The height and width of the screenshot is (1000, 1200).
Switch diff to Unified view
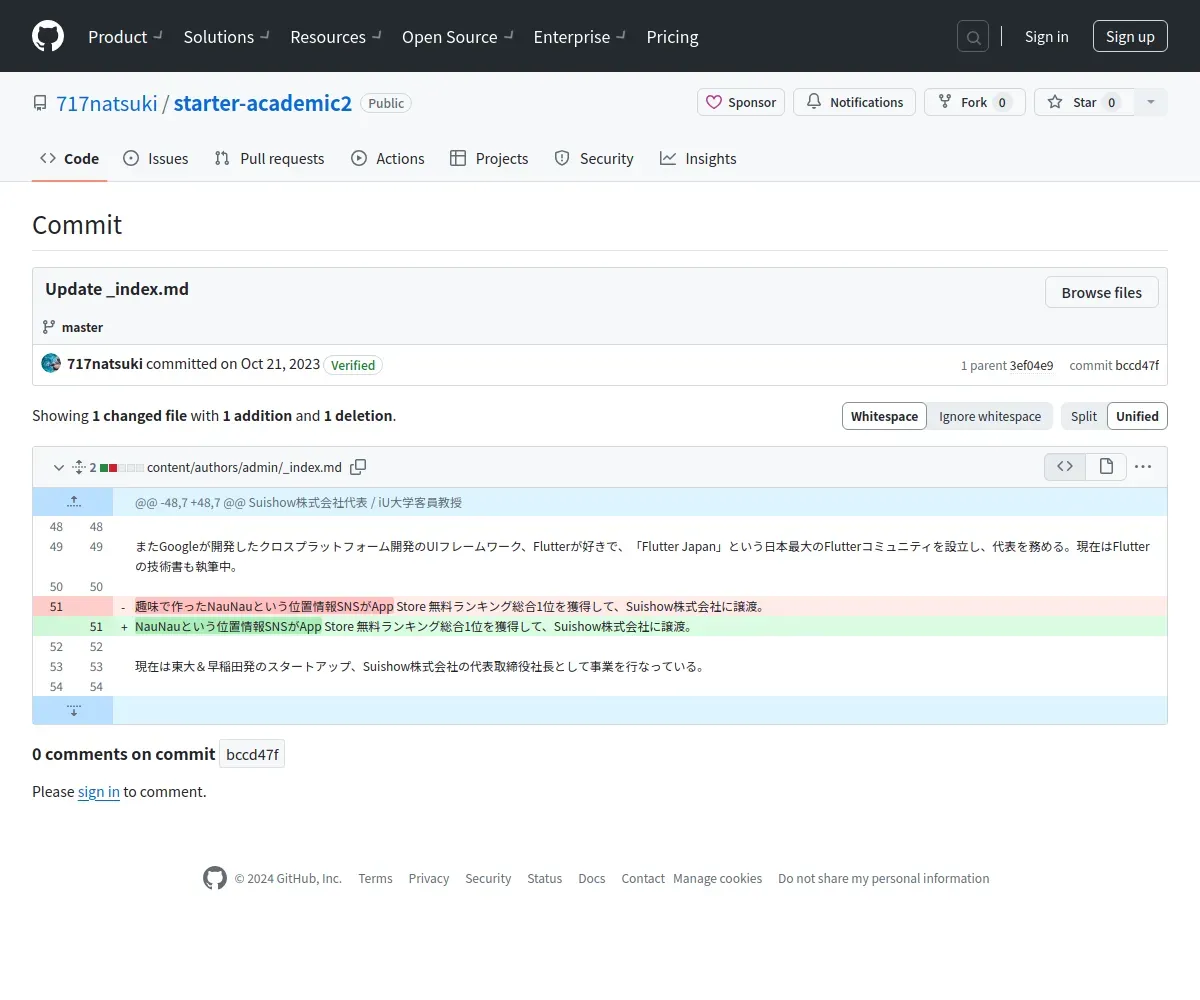(1137, 416)
